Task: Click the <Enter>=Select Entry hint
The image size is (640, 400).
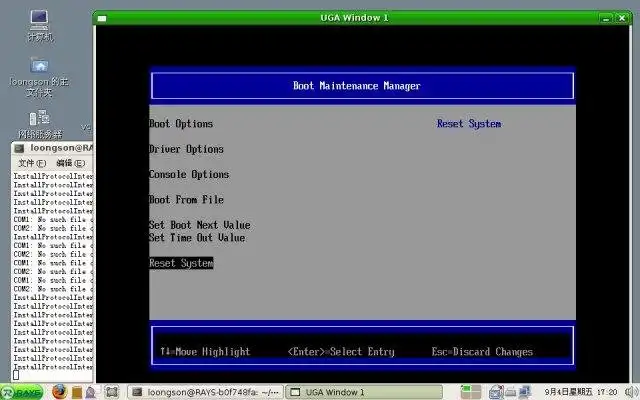Action: 341,351
